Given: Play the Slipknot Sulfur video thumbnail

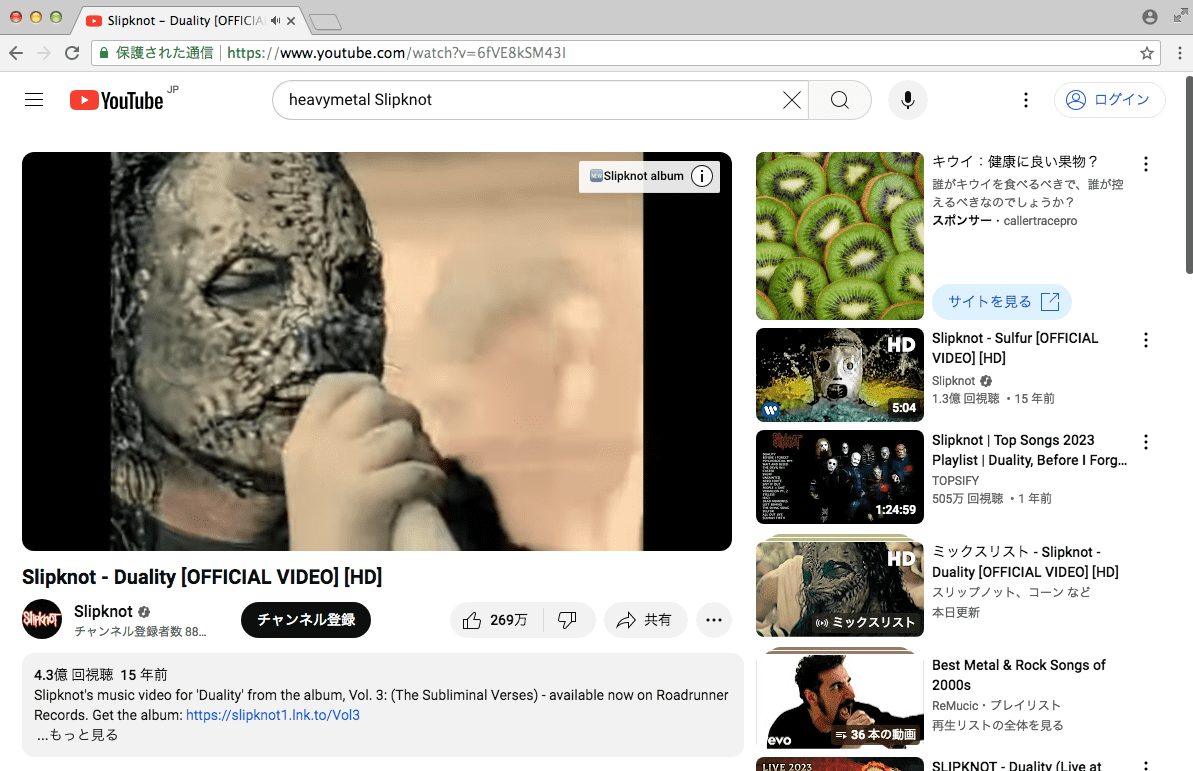Looking at the screenshot, I should point(839,374).
